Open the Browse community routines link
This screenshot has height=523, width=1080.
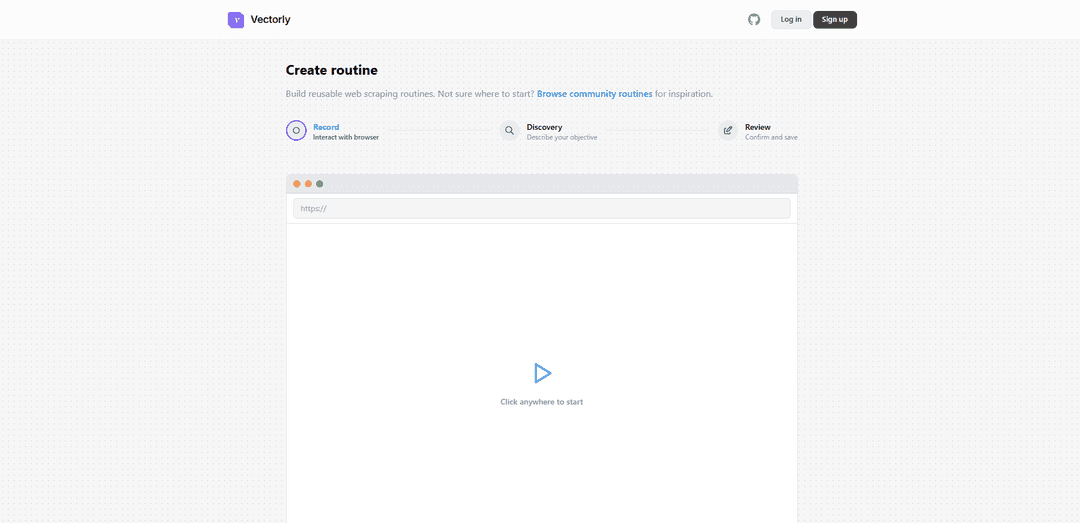click(x=594, y=94)
